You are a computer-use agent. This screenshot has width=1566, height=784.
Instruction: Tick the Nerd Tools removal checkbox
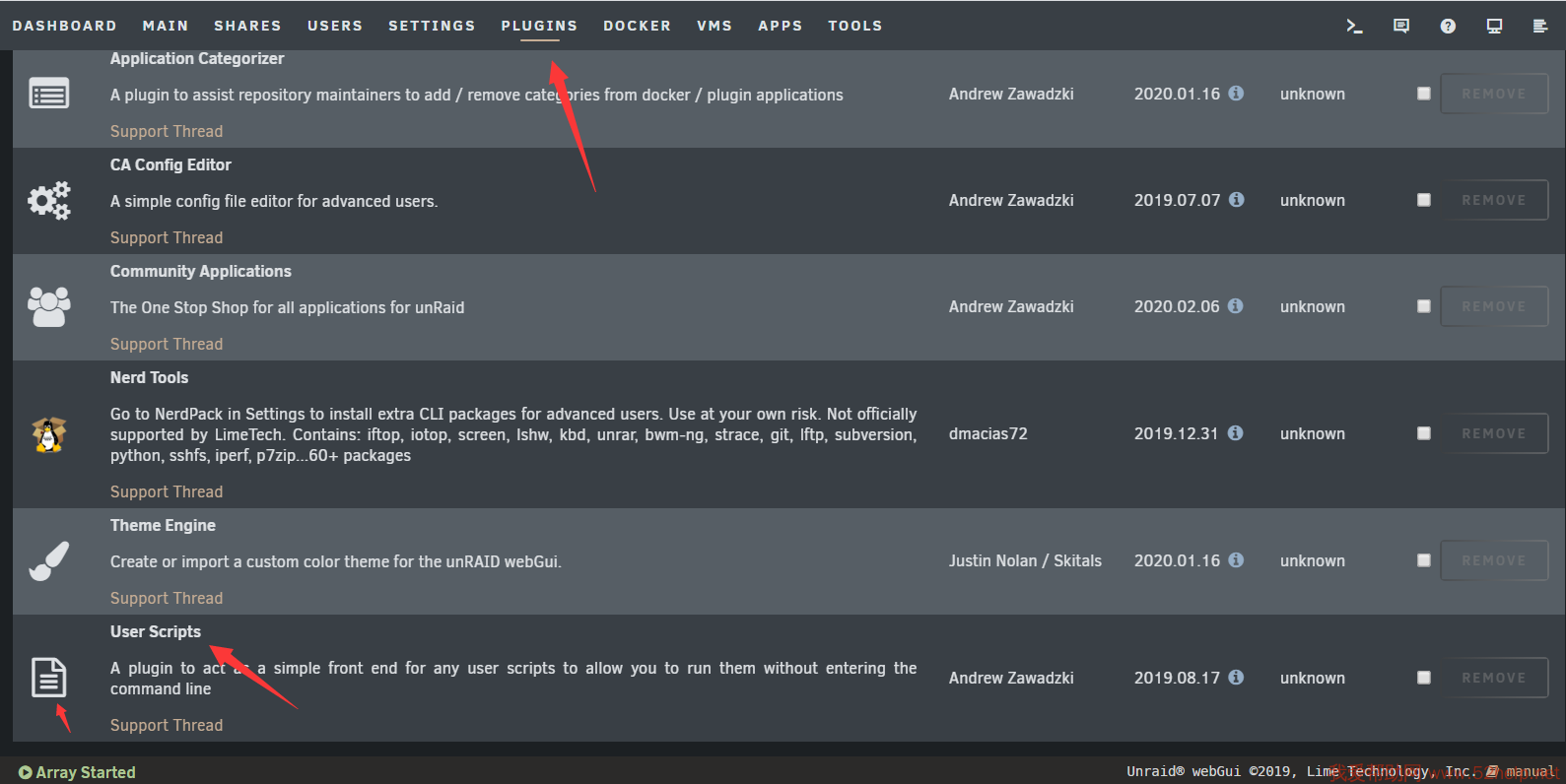pyautogui.click(x=1423, y=433)
